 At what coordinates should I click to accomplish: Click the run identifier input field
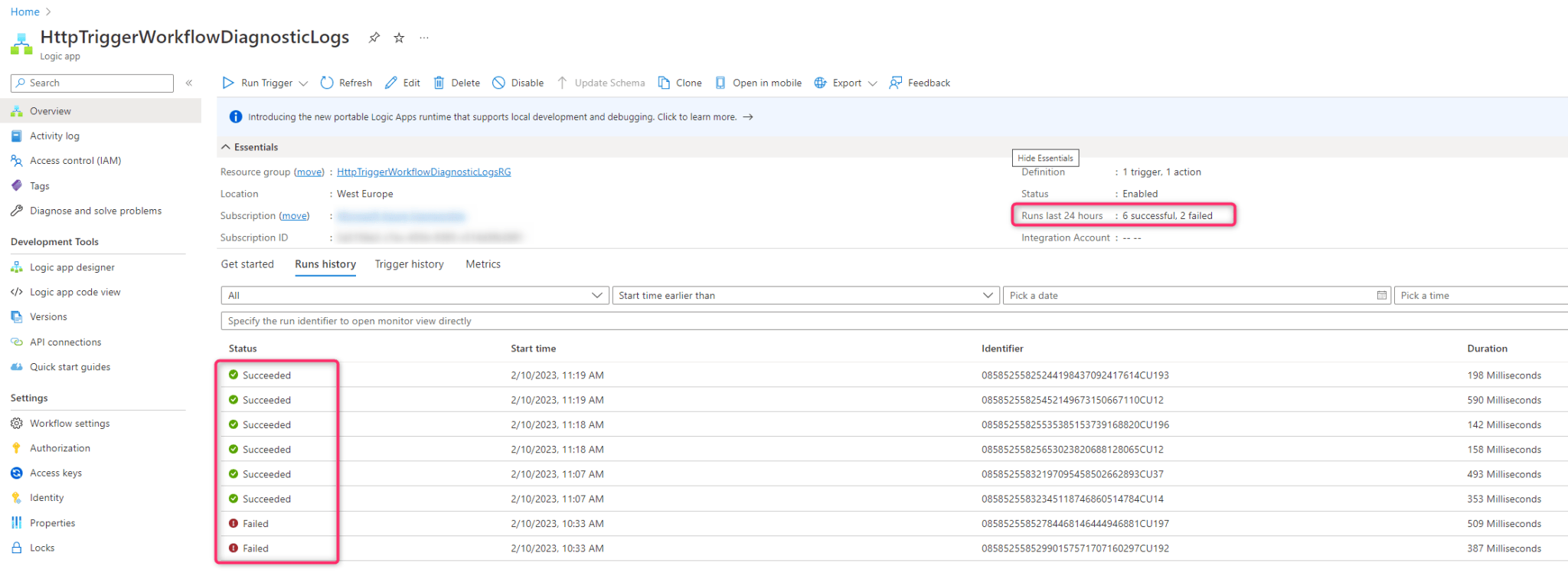(894, 321)
